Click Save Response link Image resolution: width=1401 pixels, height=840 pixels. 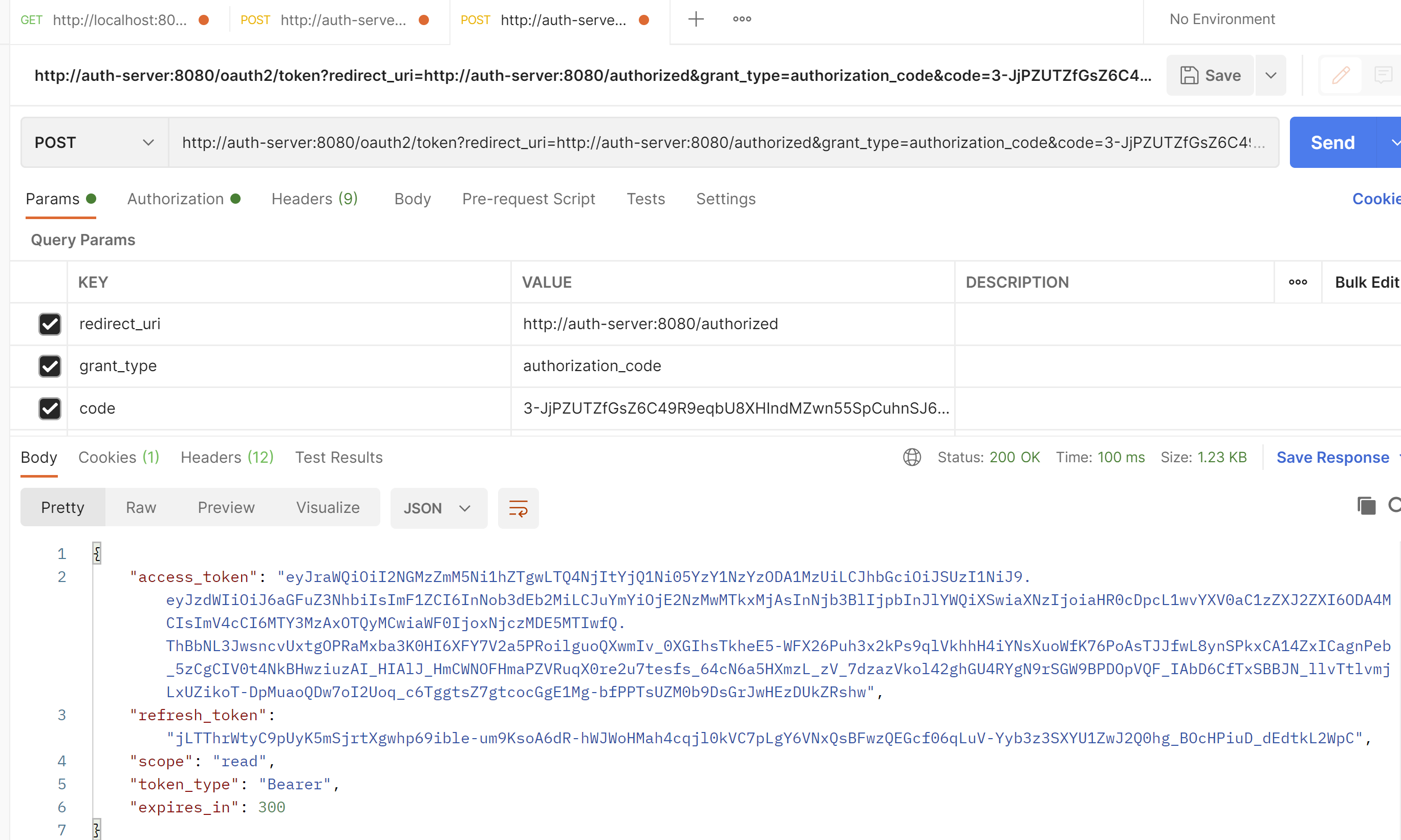pos(1332,457)
